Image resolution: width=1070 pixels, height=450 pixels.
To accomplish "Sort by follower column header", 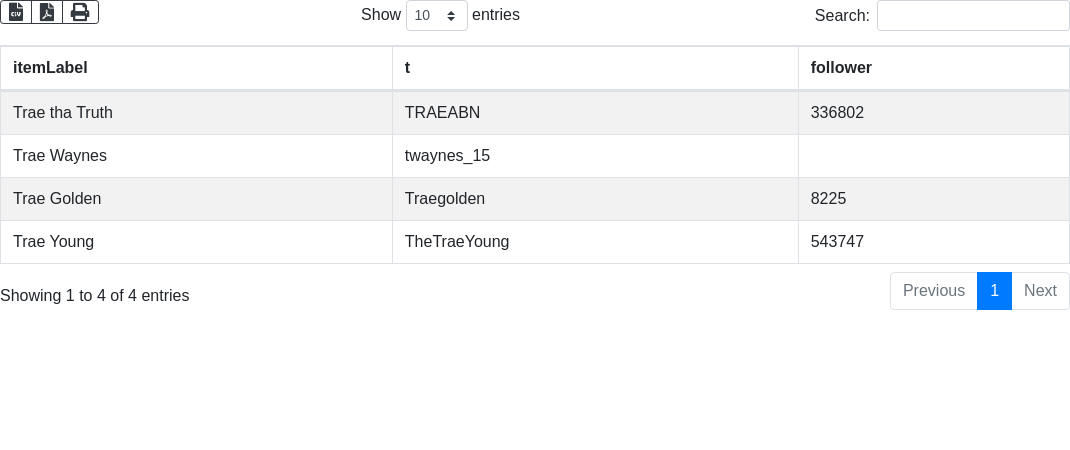I will click(841, 68).
